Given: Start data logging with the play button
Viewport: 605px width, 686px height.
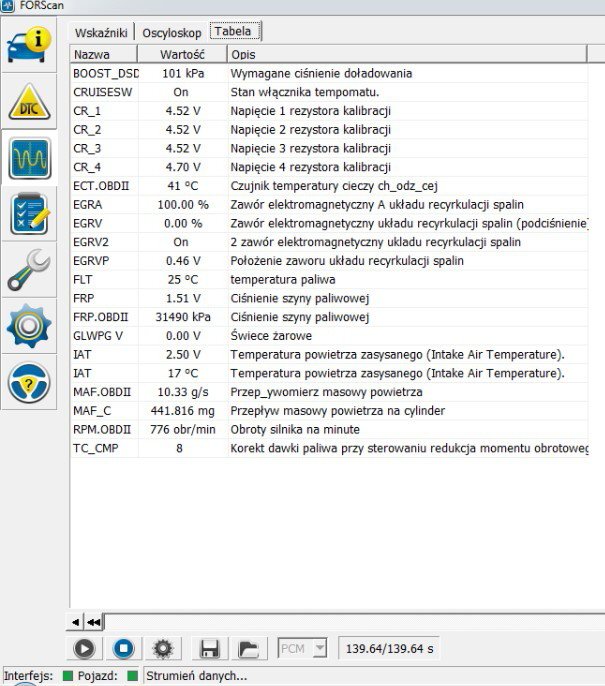Looking at the screenshot, I should (84, 648).
